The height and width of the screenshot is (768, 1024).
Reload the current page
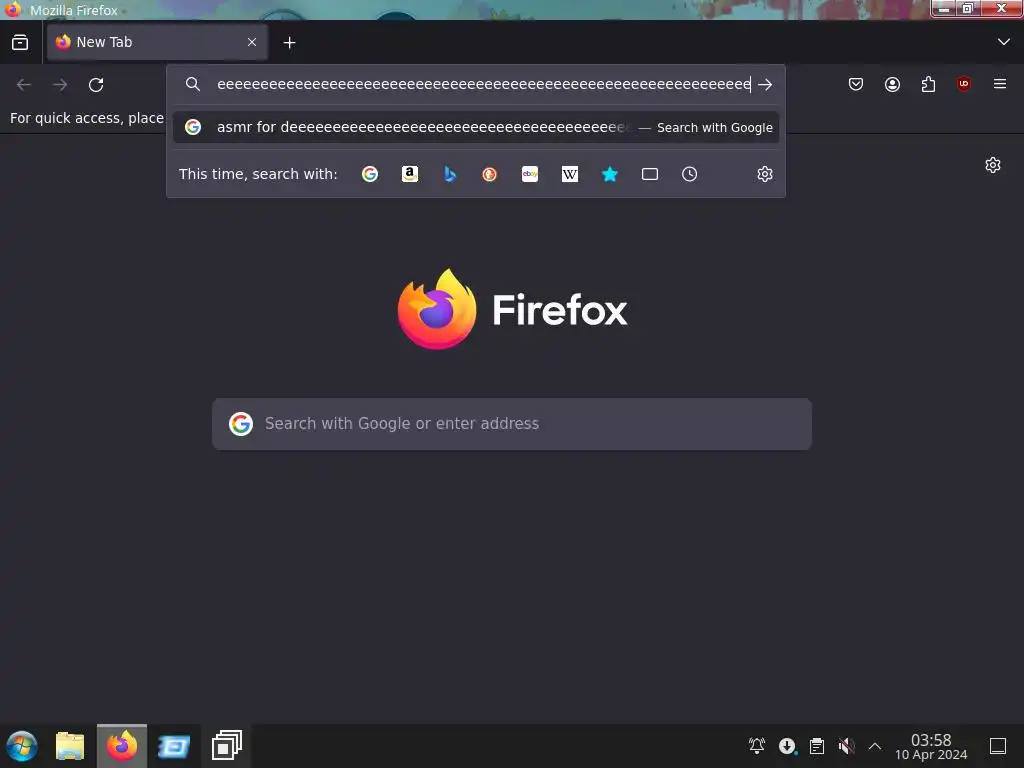(x=96, y=85)
